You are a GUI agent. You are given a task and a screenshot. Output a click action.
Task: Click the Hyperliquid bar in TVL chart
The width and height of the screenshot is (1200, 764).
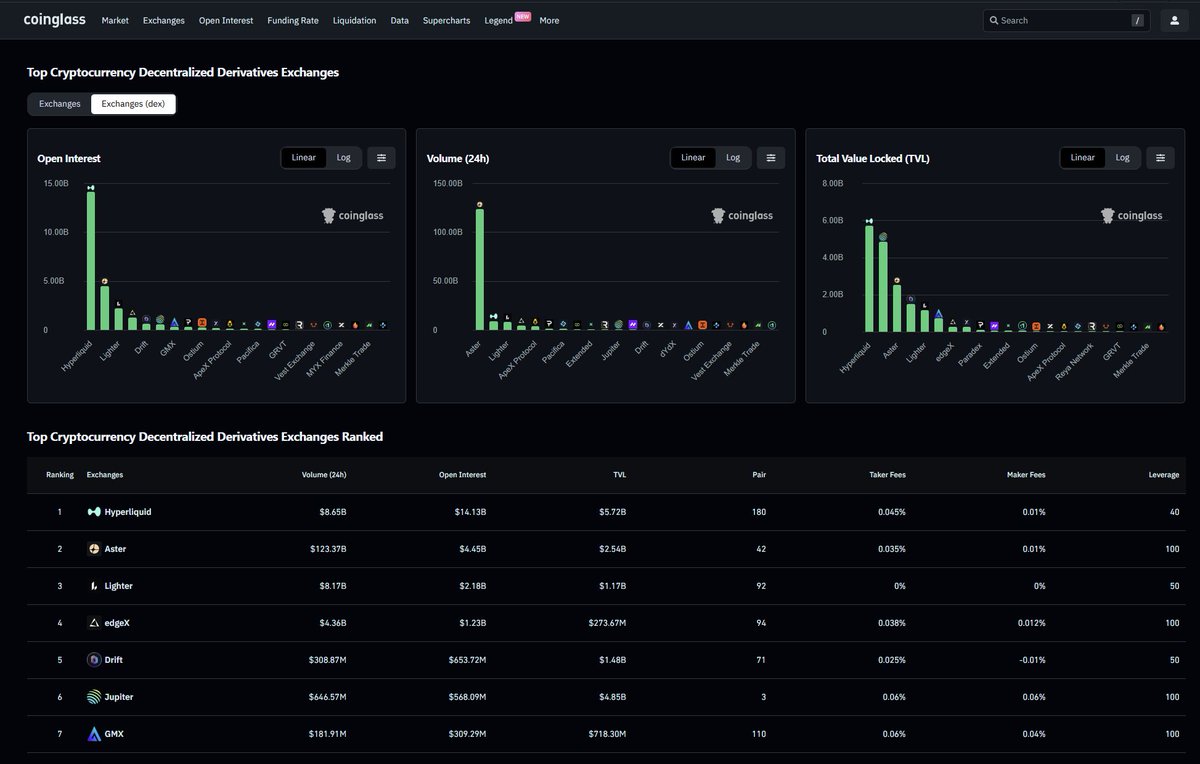(869, 279)
